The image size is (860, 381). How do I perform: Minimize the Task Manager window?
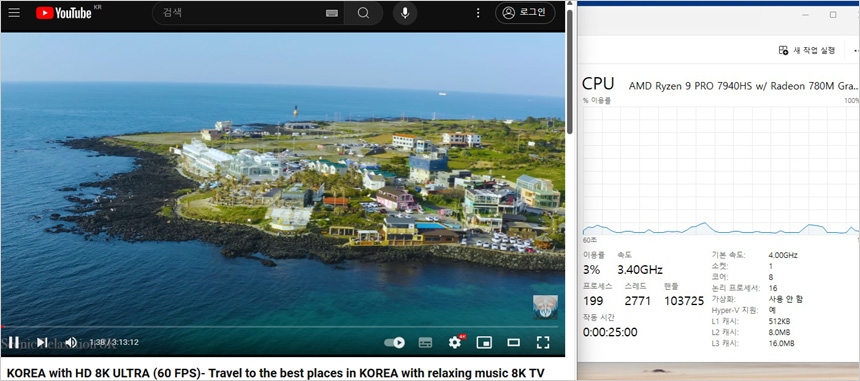pos(807,15)
